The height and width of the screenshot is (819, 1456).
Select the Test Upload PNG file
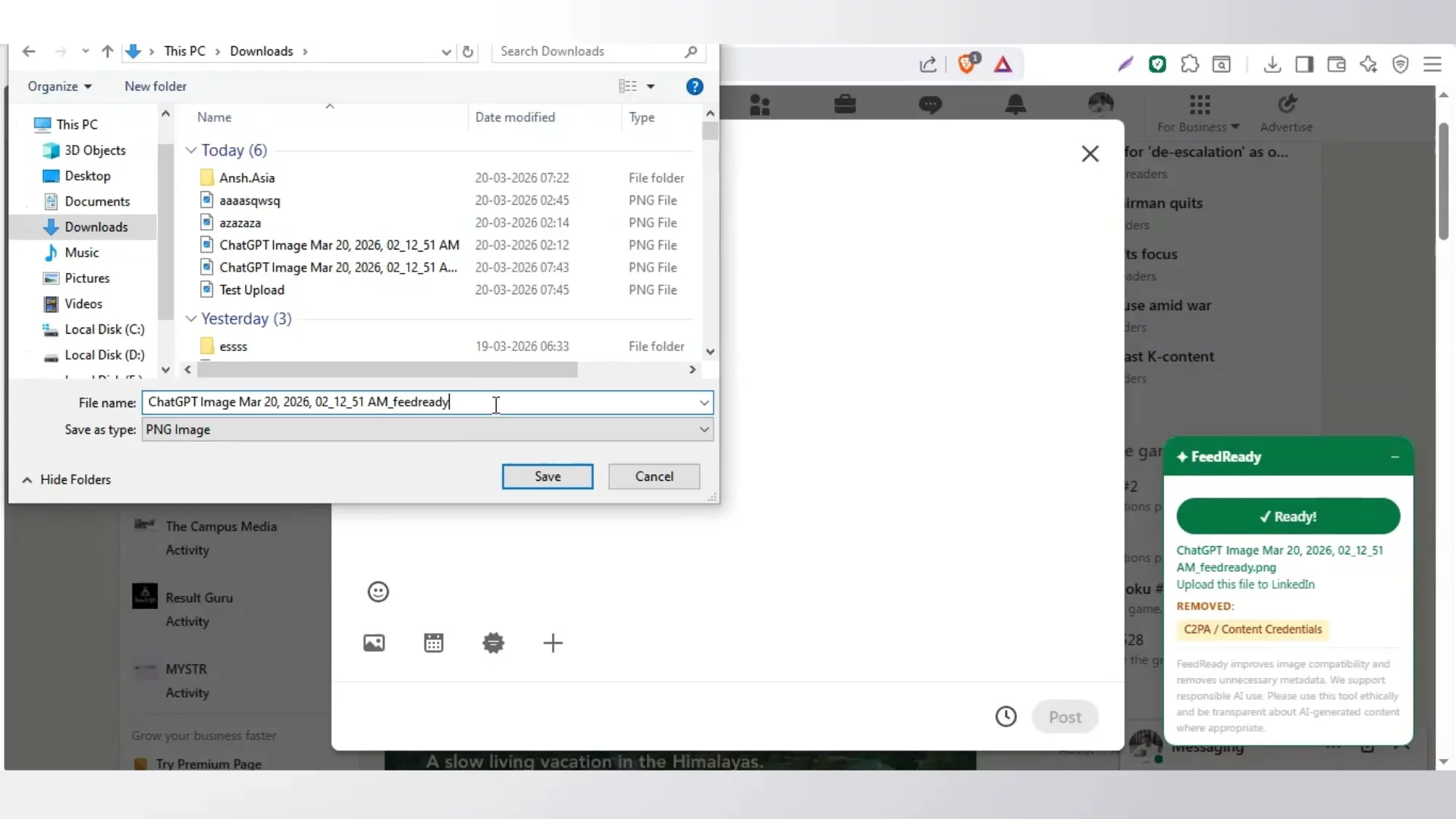pyautogui.click(x=252, y=290)
